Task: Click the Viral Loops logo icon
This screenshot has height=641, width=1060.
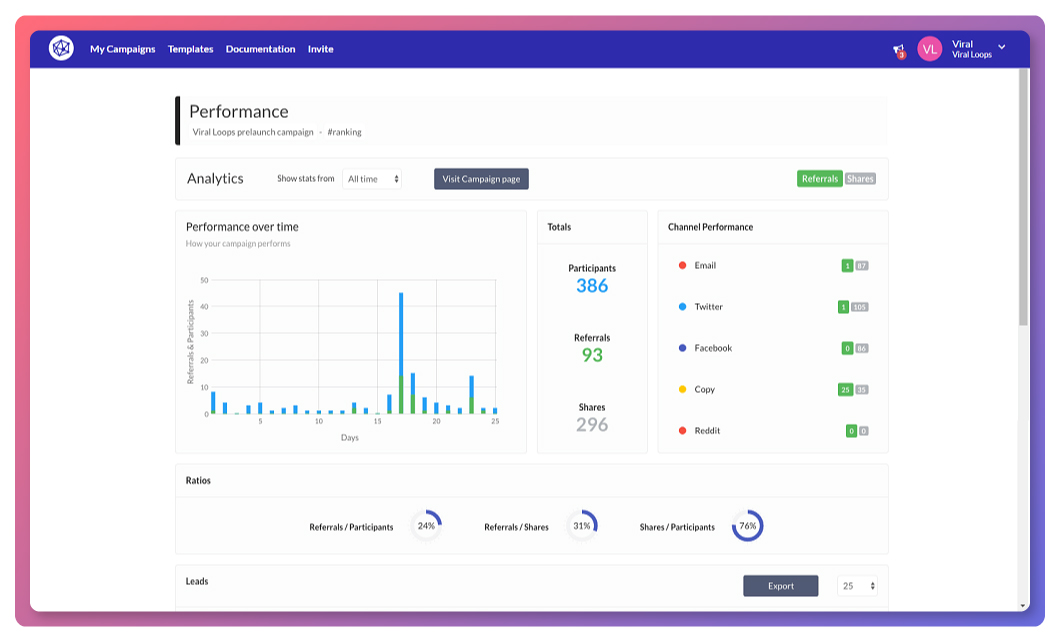Action: click(x=61, y=48)
